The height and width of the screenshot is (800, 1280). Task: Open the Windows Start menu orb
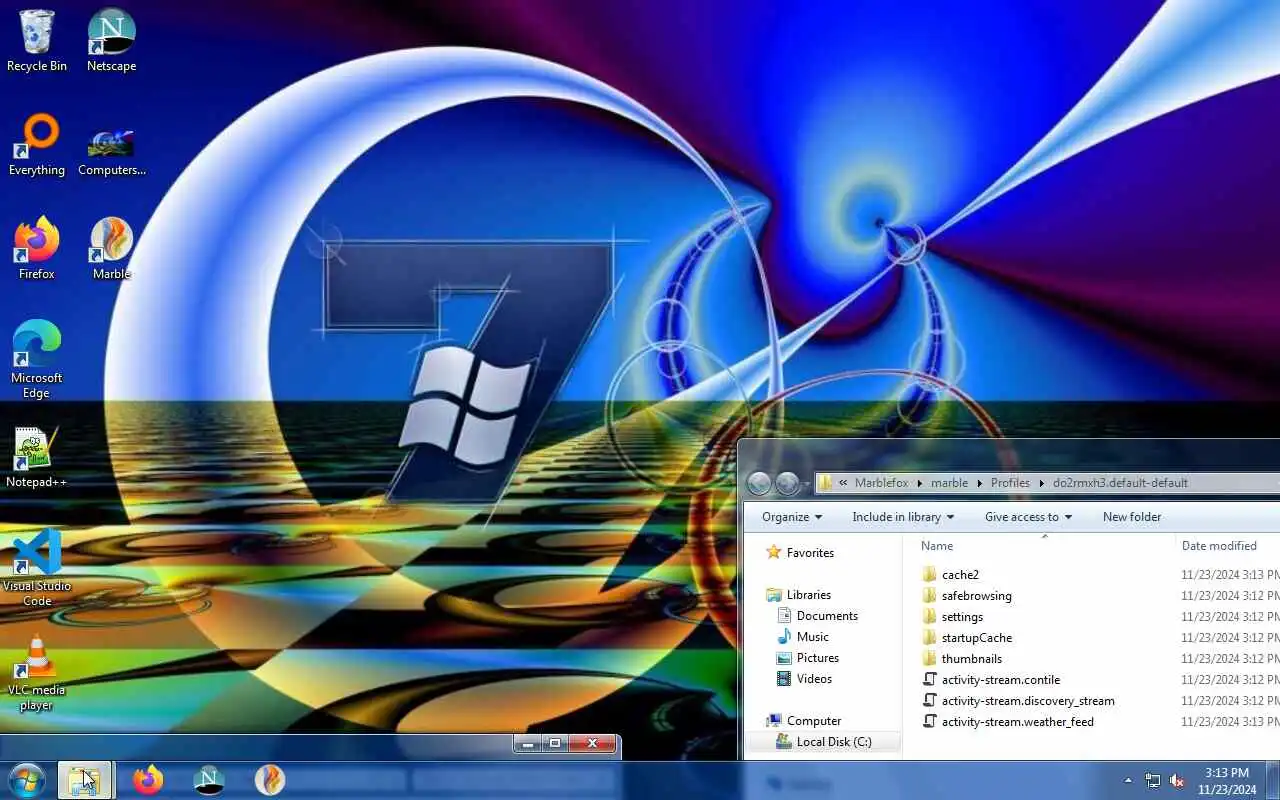click(x=27, y=780)
